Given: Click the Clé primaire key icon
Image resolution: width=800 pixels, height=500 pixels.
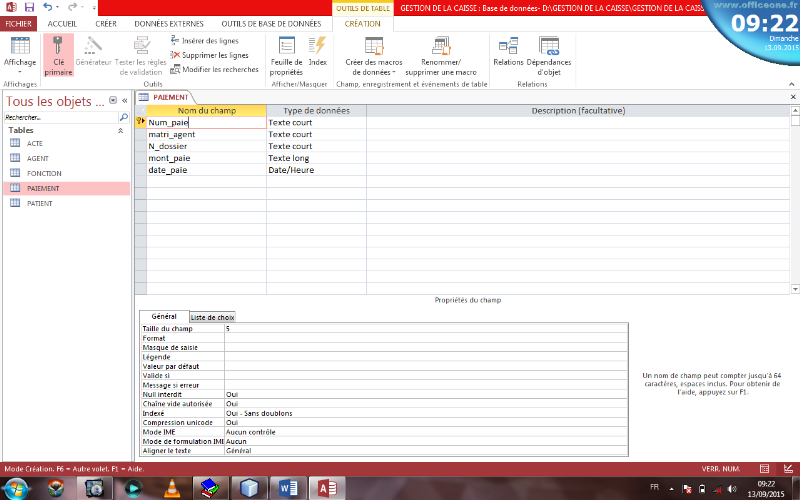Looking at the screenshot, I should [x=58, y=46].
